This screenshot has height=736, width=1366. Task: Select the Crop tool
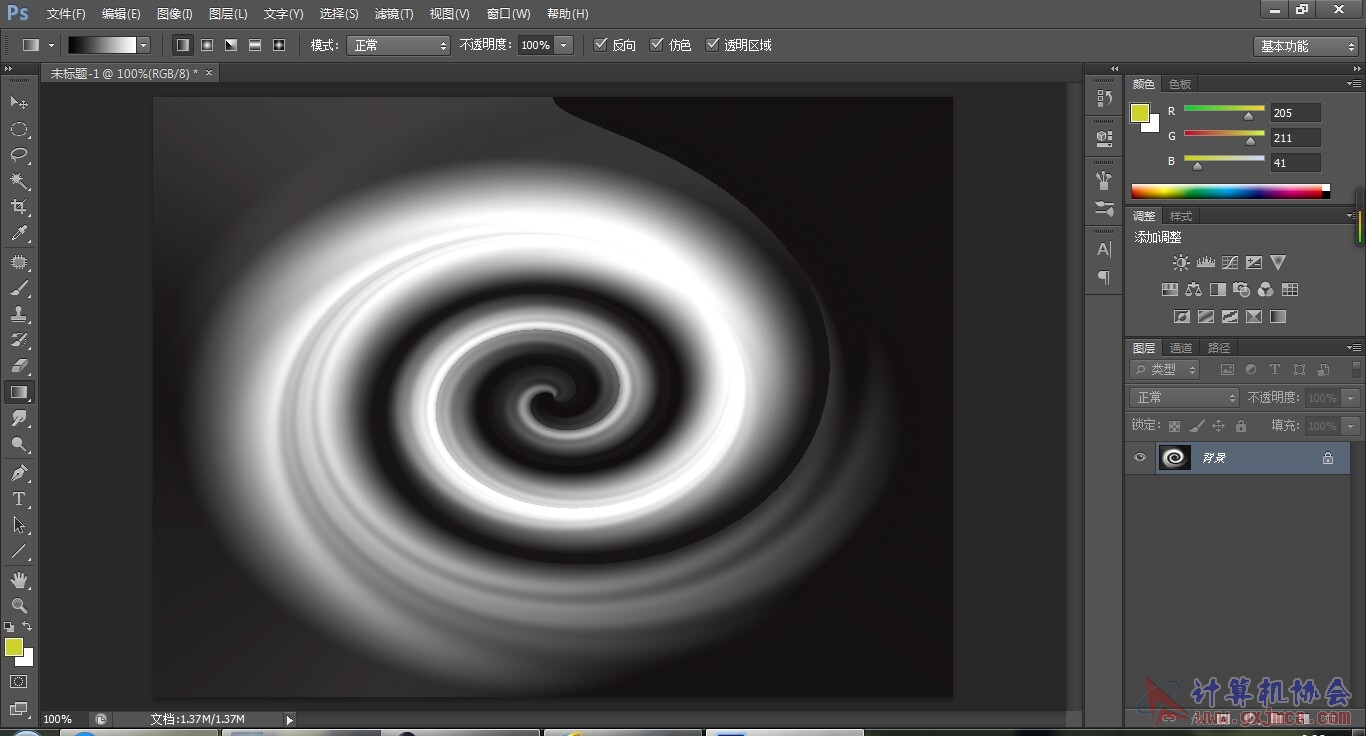point(19,207)
